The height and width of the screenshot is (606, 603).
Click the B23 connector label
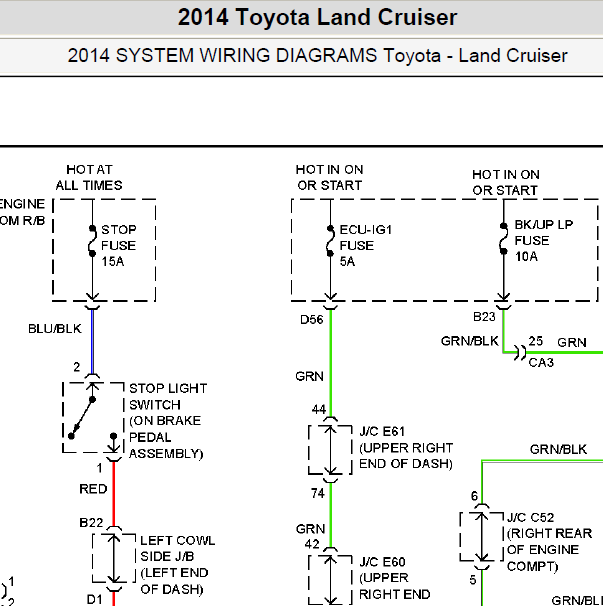click(484, 317)
